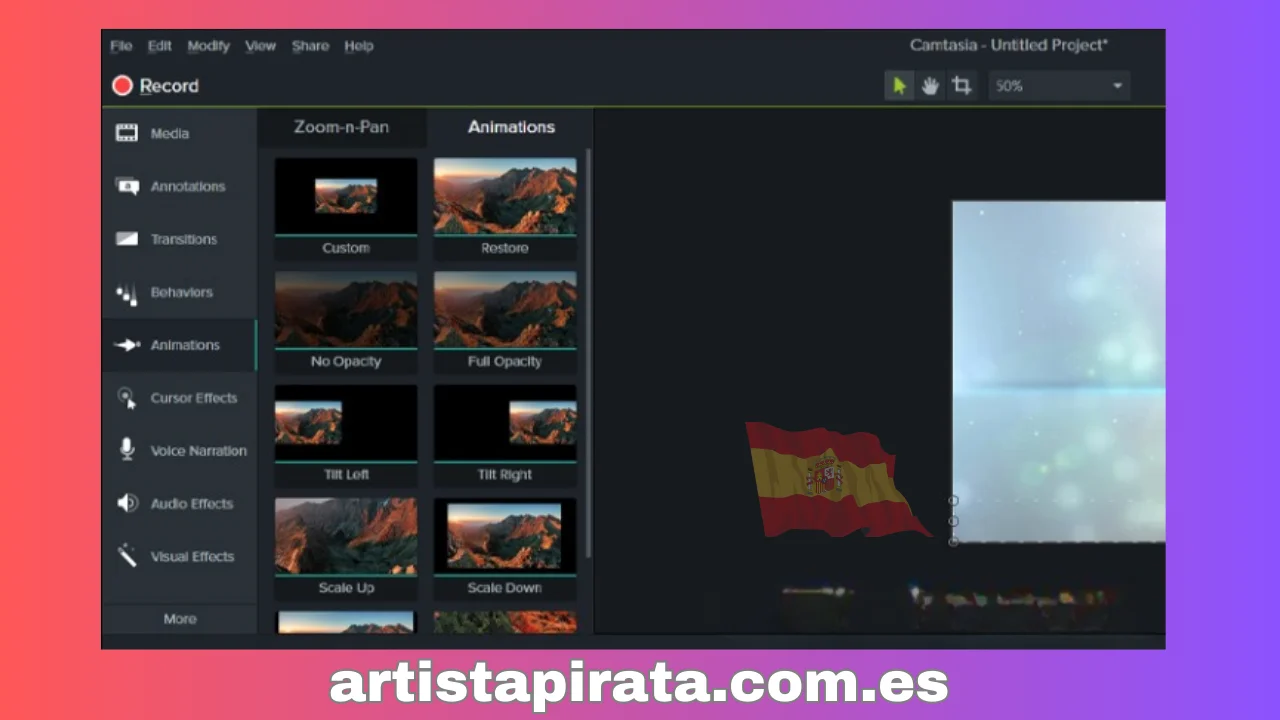Click the Media filmstrip icon
The height and width of the screenshot is (720, 1280).
pos(126,133)
